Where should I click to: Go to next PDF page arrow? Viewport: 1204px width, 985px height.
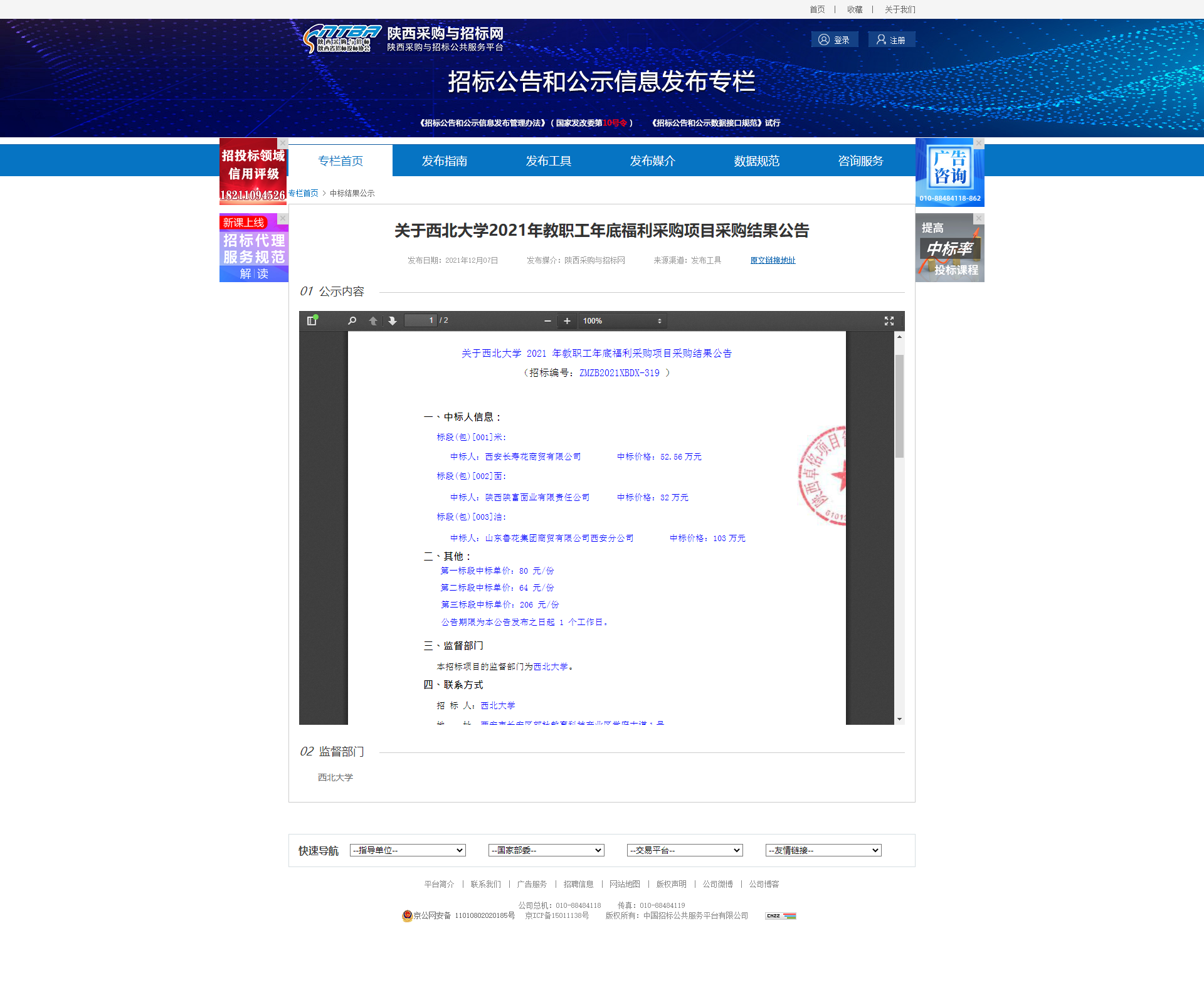393,321
